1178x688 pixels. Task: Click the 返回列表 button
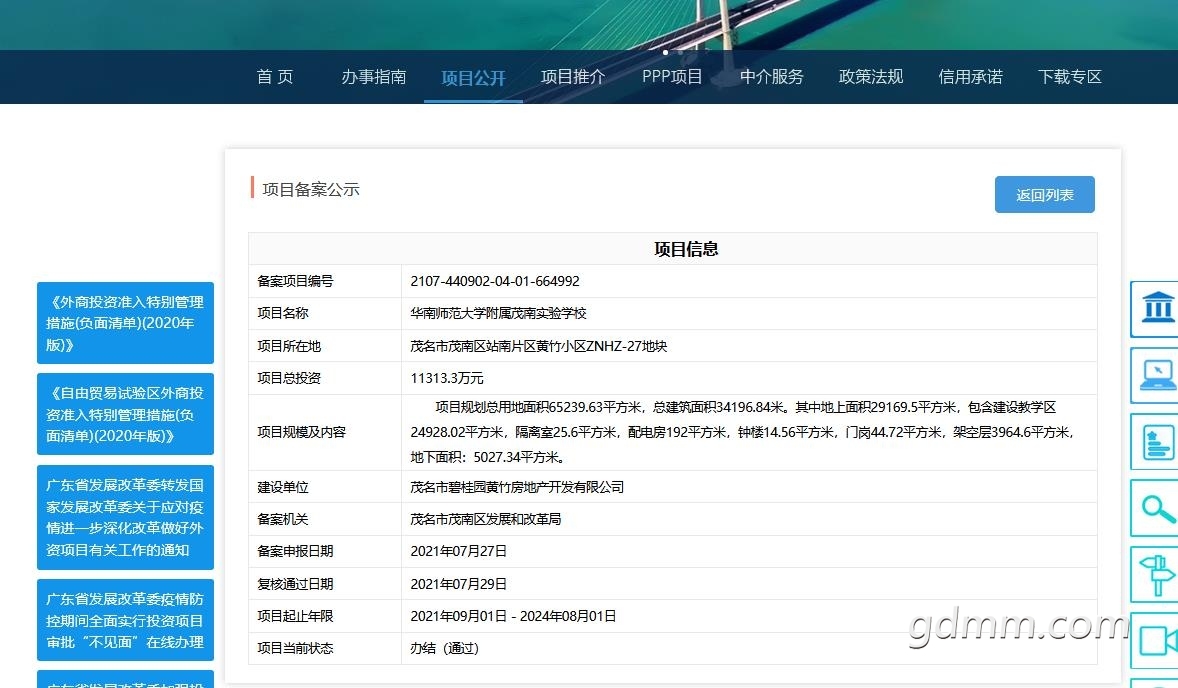(1044, 195)
